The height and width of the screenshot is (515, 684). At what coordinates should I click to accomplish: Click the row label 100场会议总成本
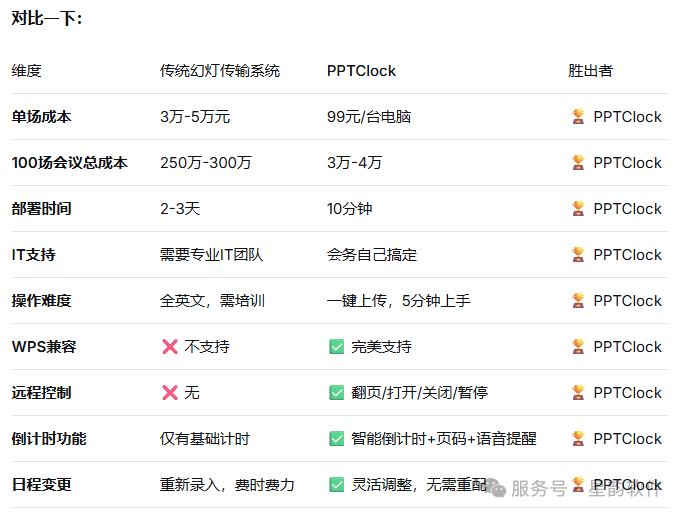point(69,163)
